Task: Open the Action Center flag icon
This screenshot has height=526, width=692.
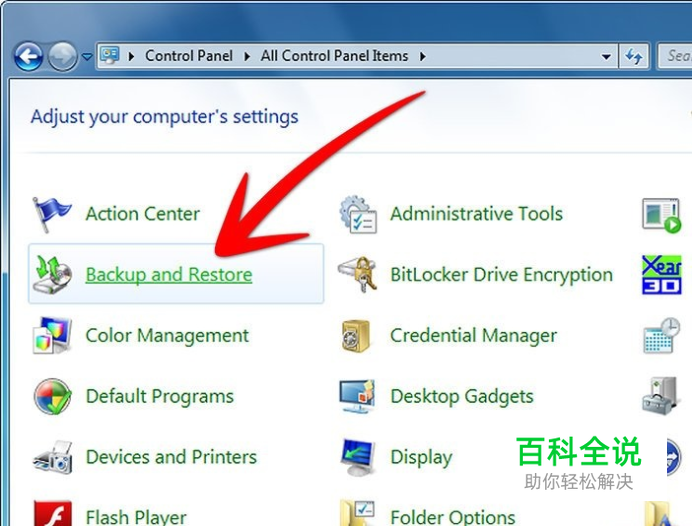Action: (x=51, y=214)
